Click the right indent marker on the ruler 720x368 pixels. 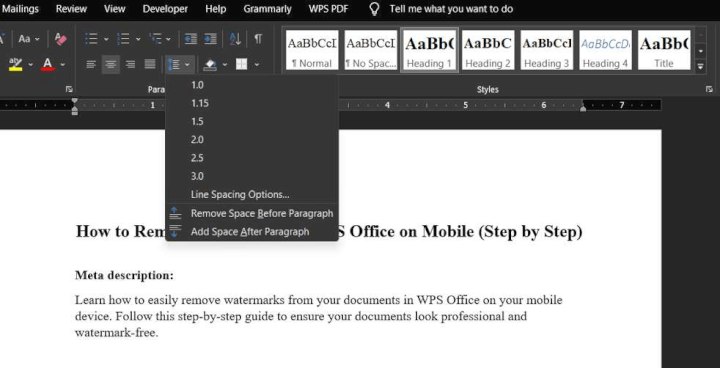point(583,108)
